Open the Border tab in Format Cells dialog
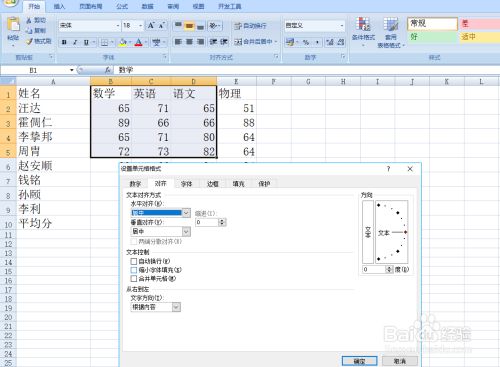Viewport: 500px width, 367px height. [212, 184]
